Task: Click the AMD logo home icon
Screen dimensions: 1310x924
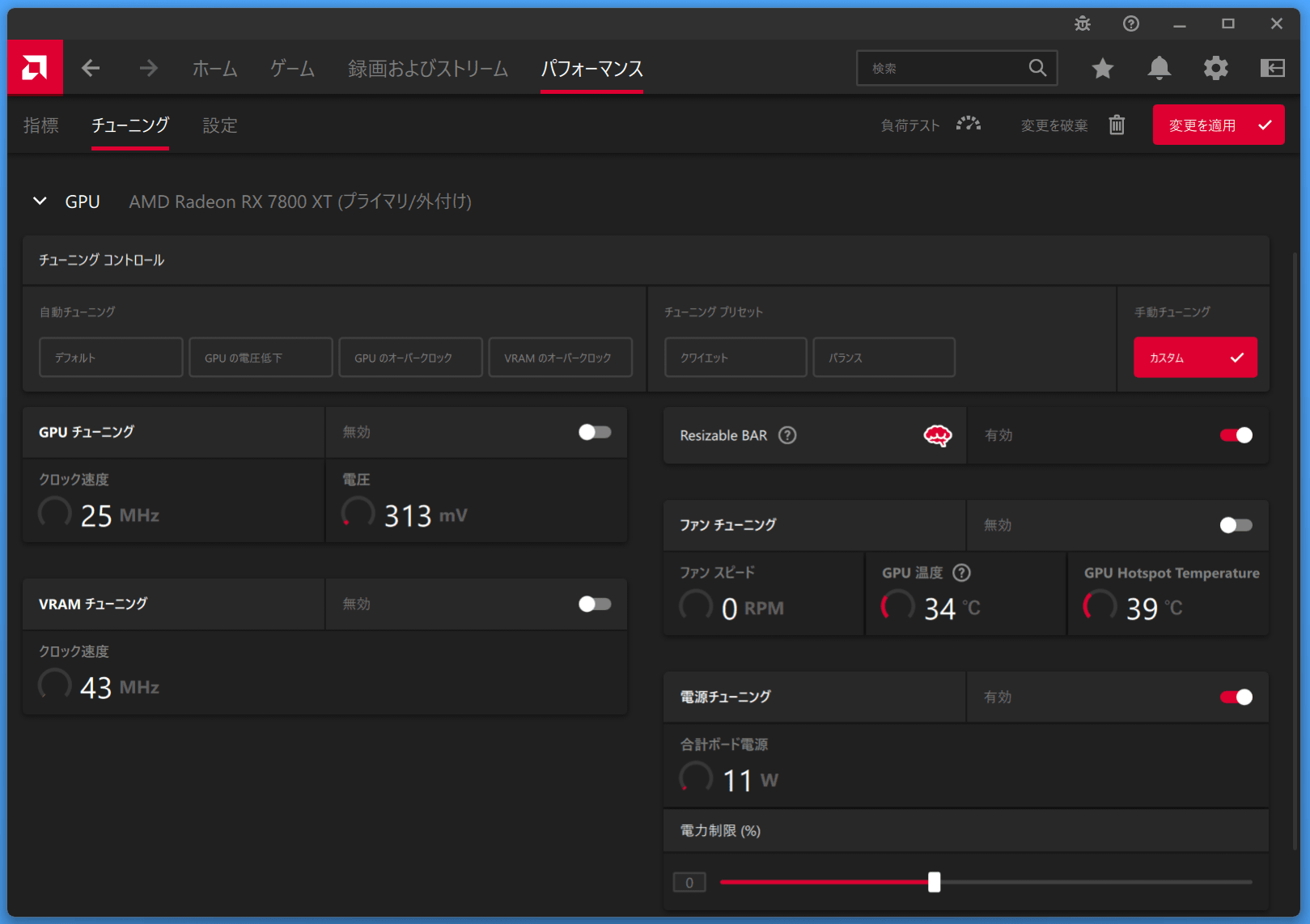Action: (x=35, y=68)
